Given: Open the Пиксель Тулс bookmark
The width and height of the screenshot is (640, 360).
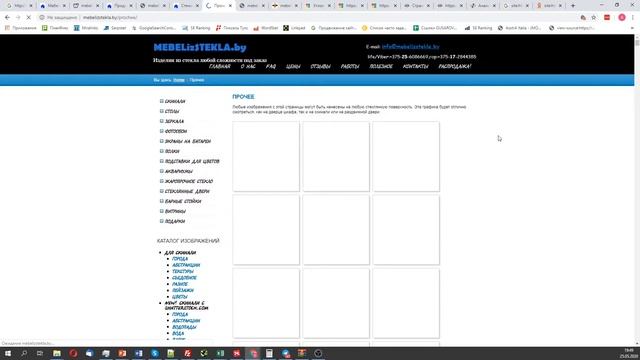Looking at the screenshot, I should click(x=232, y=28).
